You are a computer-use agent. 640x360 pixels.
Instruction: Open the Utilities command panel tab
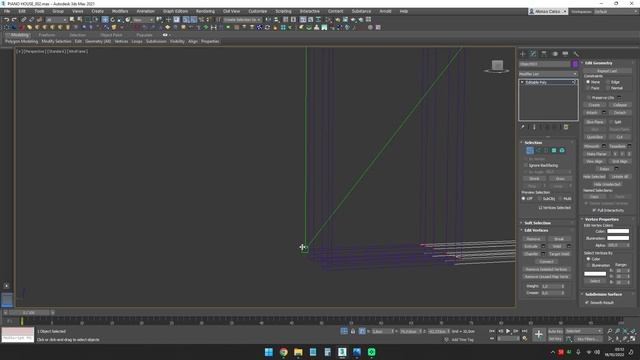point(576,54)
